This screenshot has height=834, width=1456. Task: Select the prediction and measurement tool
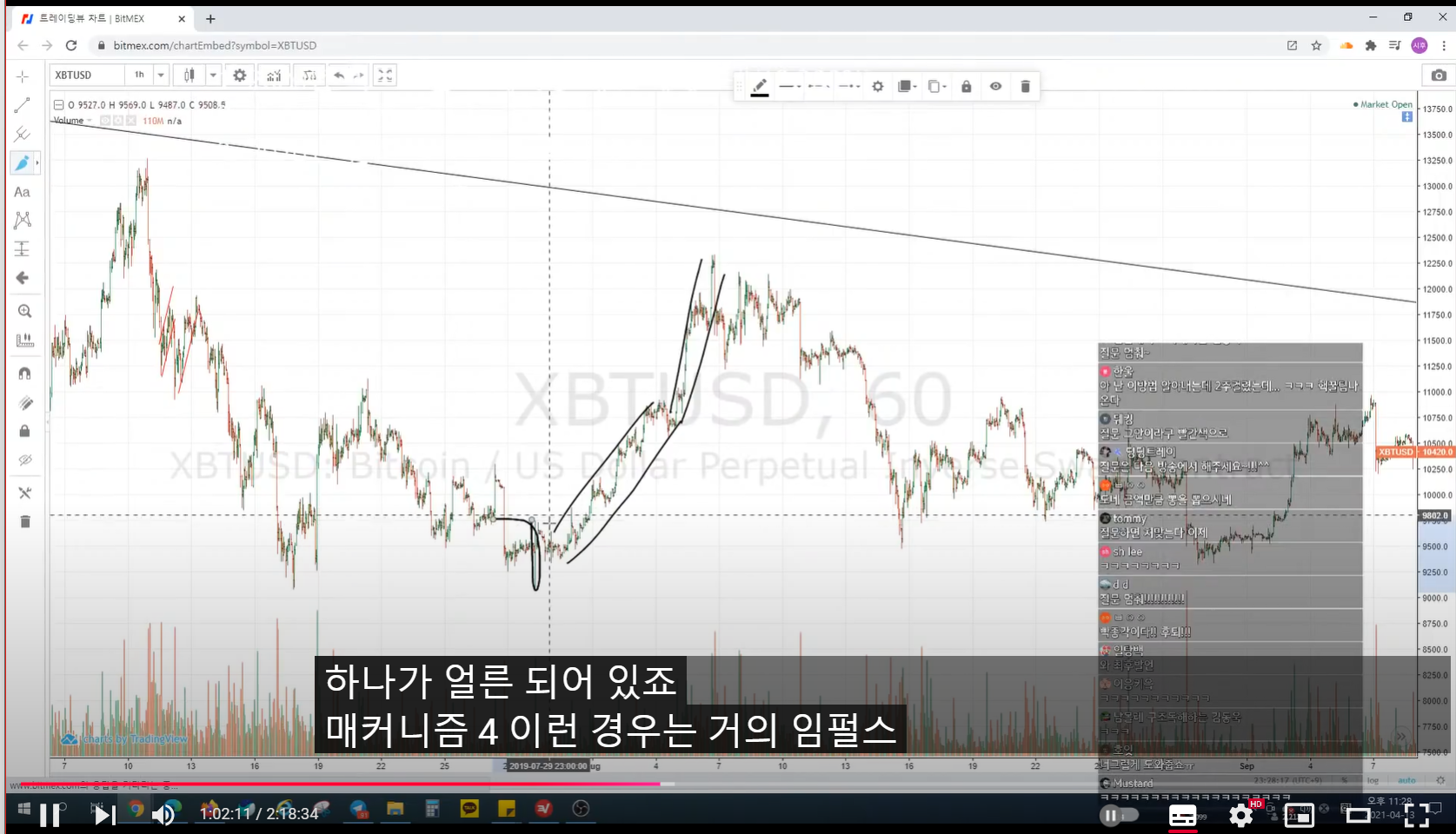coord(23,248)
